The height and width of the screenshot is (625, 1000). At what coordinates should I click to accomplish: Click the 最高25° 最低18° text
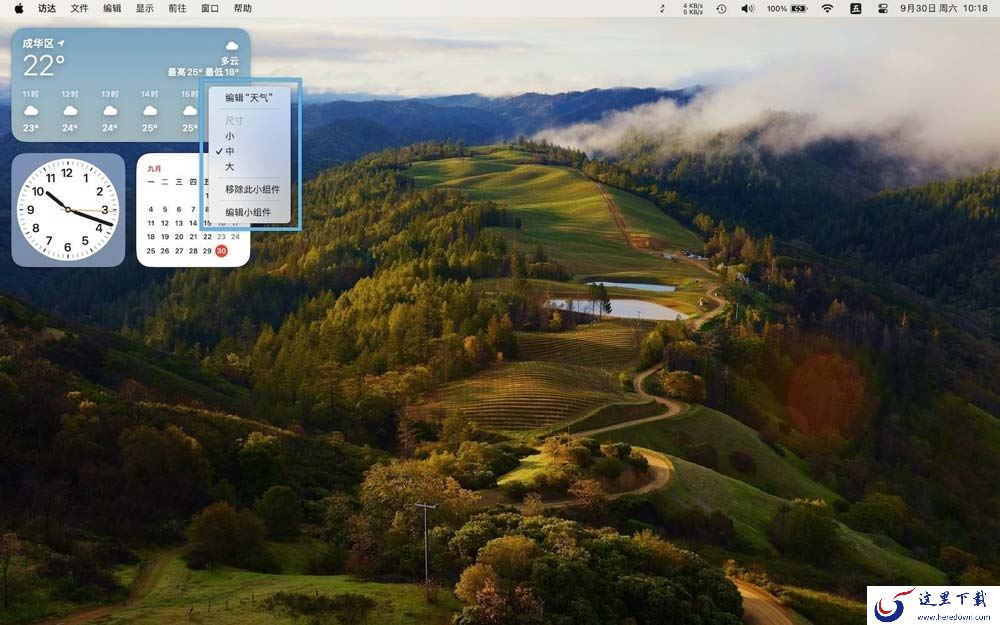click(203, 72)
